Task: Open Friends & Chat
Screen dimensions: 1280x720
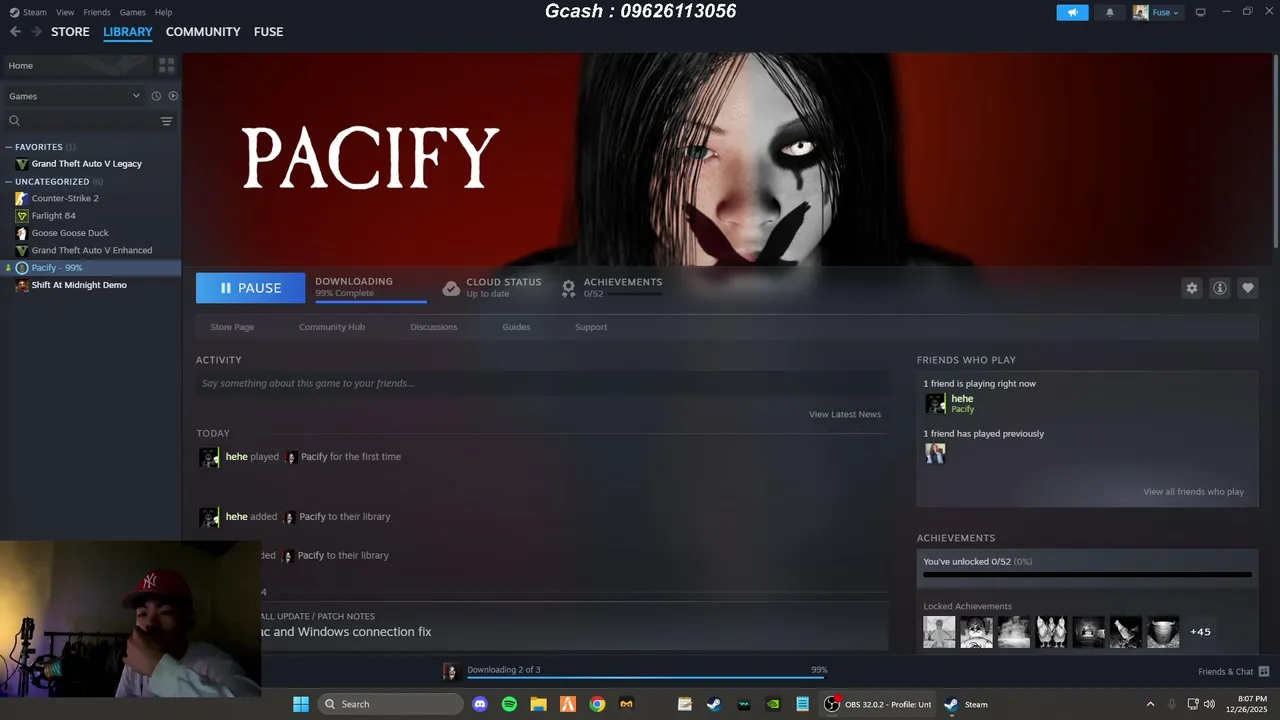Action: tap(1233, 672)
